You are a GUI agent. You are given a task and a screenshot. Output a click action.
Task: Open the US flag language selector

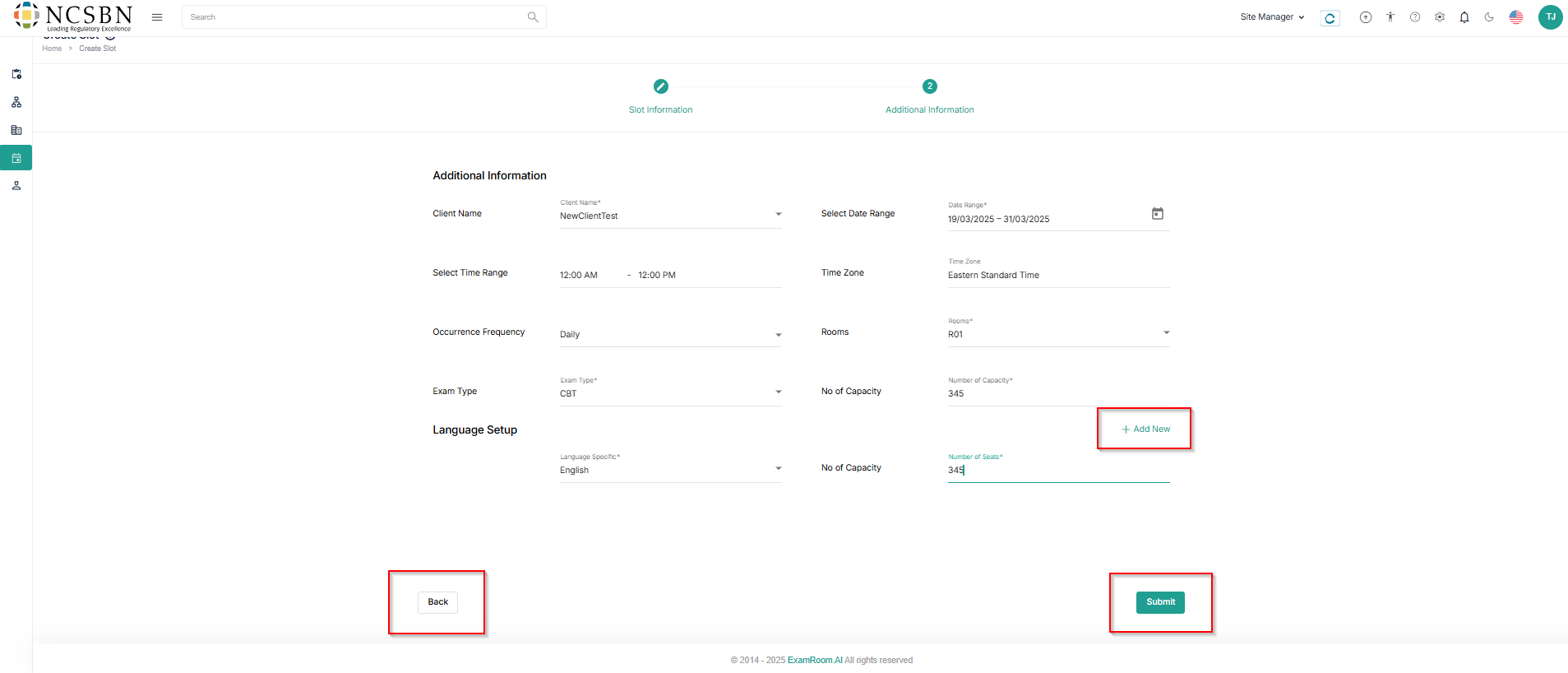(1516, 17)
